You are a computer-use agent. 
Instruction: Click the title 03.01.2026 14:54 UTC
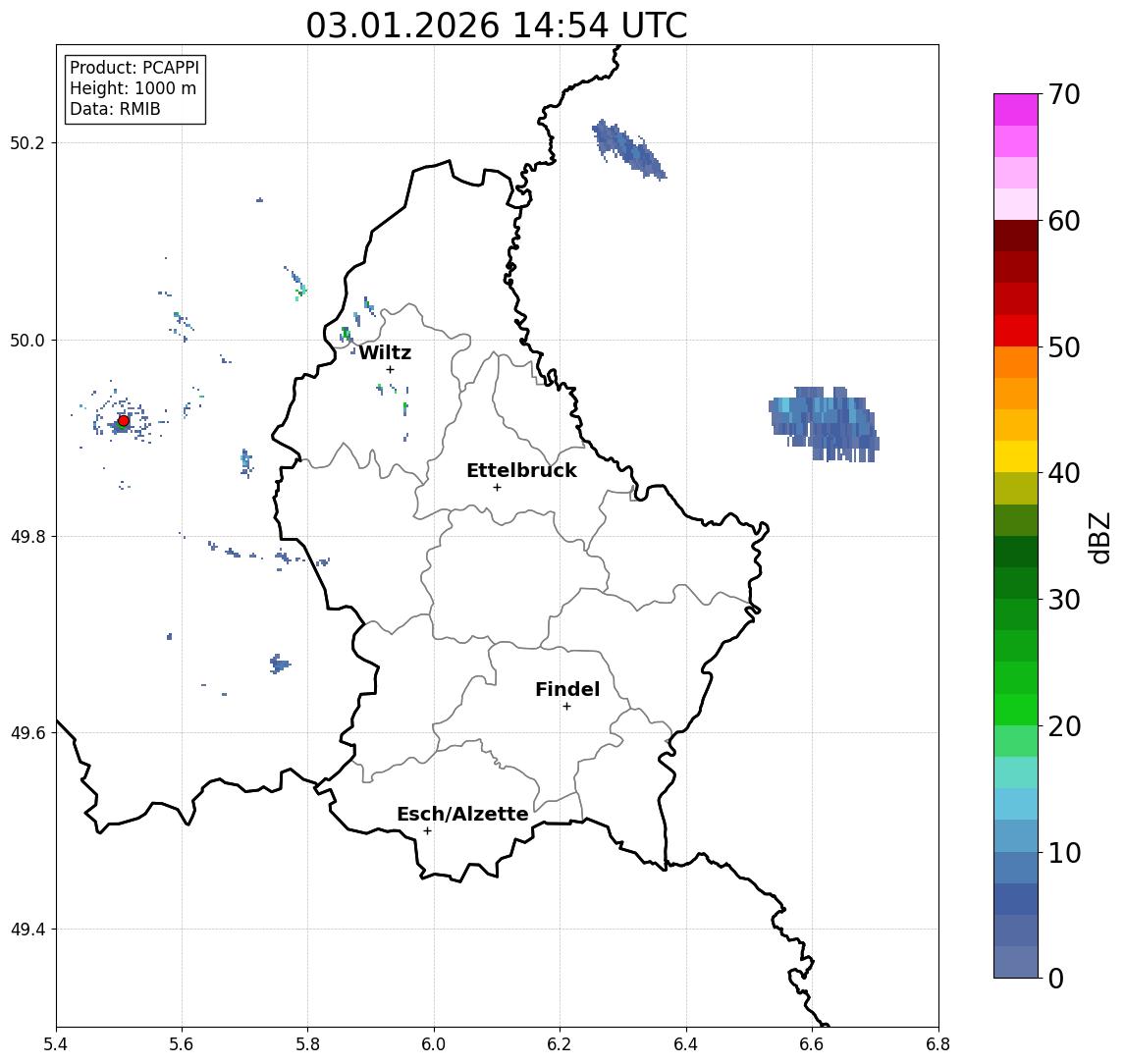coord(497,26)
